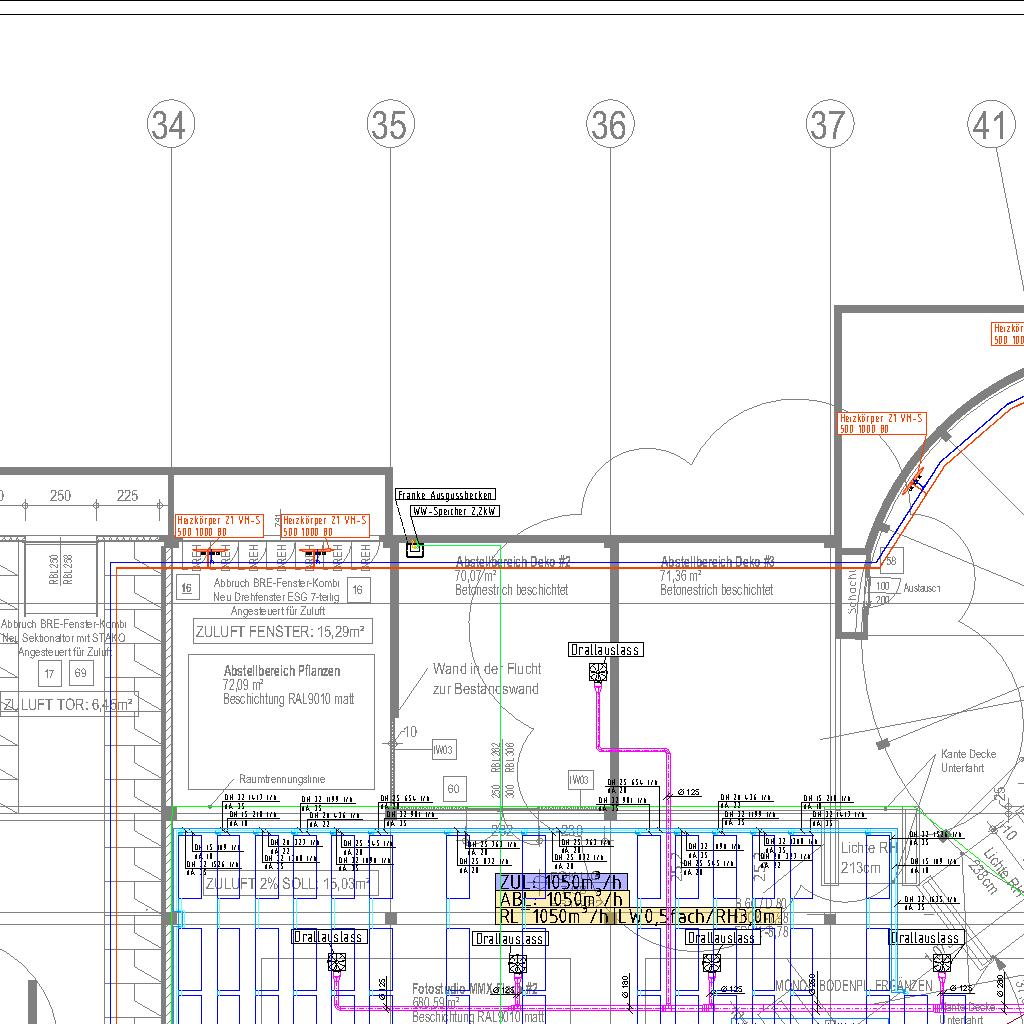
Task: Select Drallauslass diffuser symbol in Abstellbereich Deko #2
Action: pyautogui.click(x=598, y=672)
